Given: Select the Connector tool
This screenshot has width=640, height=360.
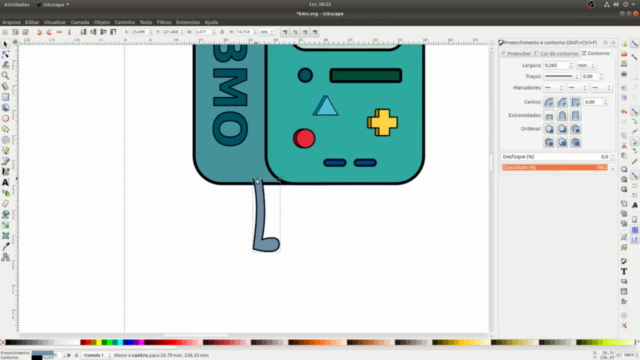Looking at the screenshot, I should pyautogui.click(x=5, y=257).
